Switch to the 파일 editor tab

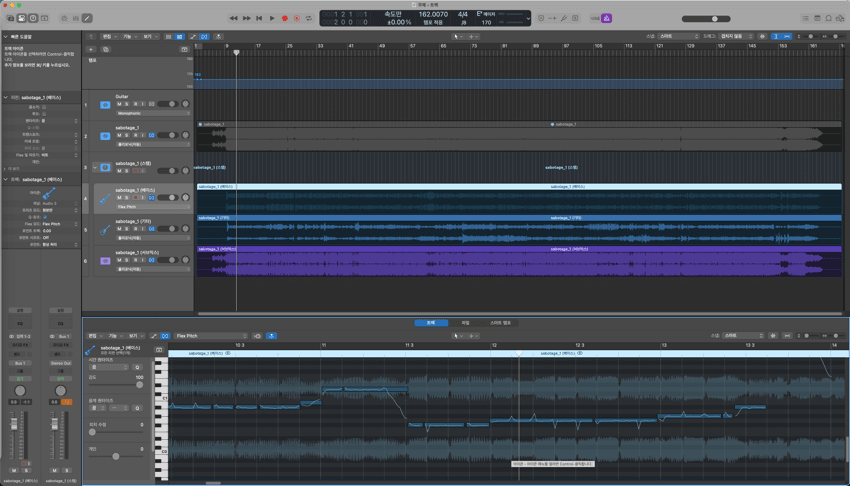click(x=464, y=323)
